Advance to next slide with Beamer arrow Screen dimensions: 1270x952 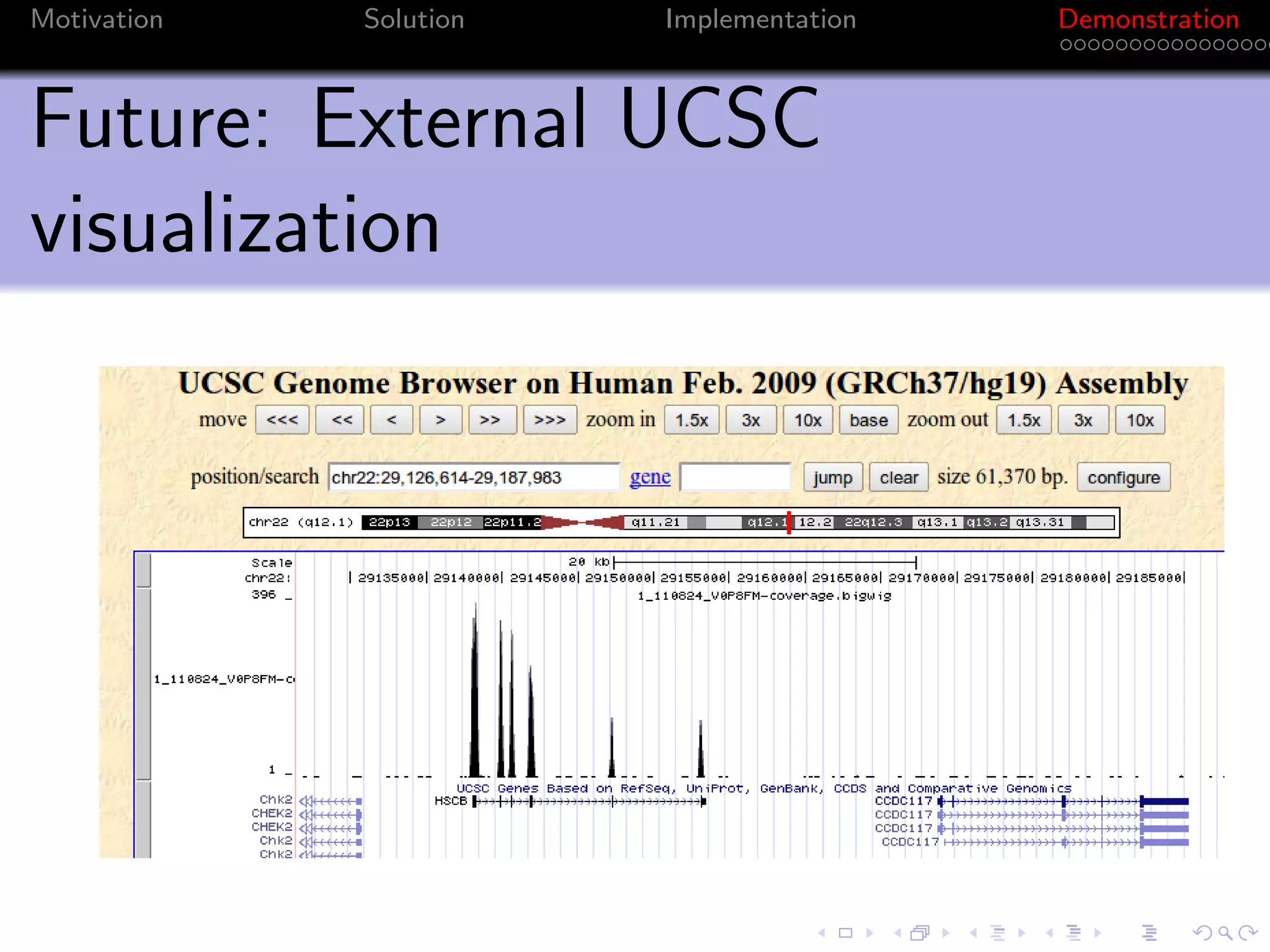point(870,933)
